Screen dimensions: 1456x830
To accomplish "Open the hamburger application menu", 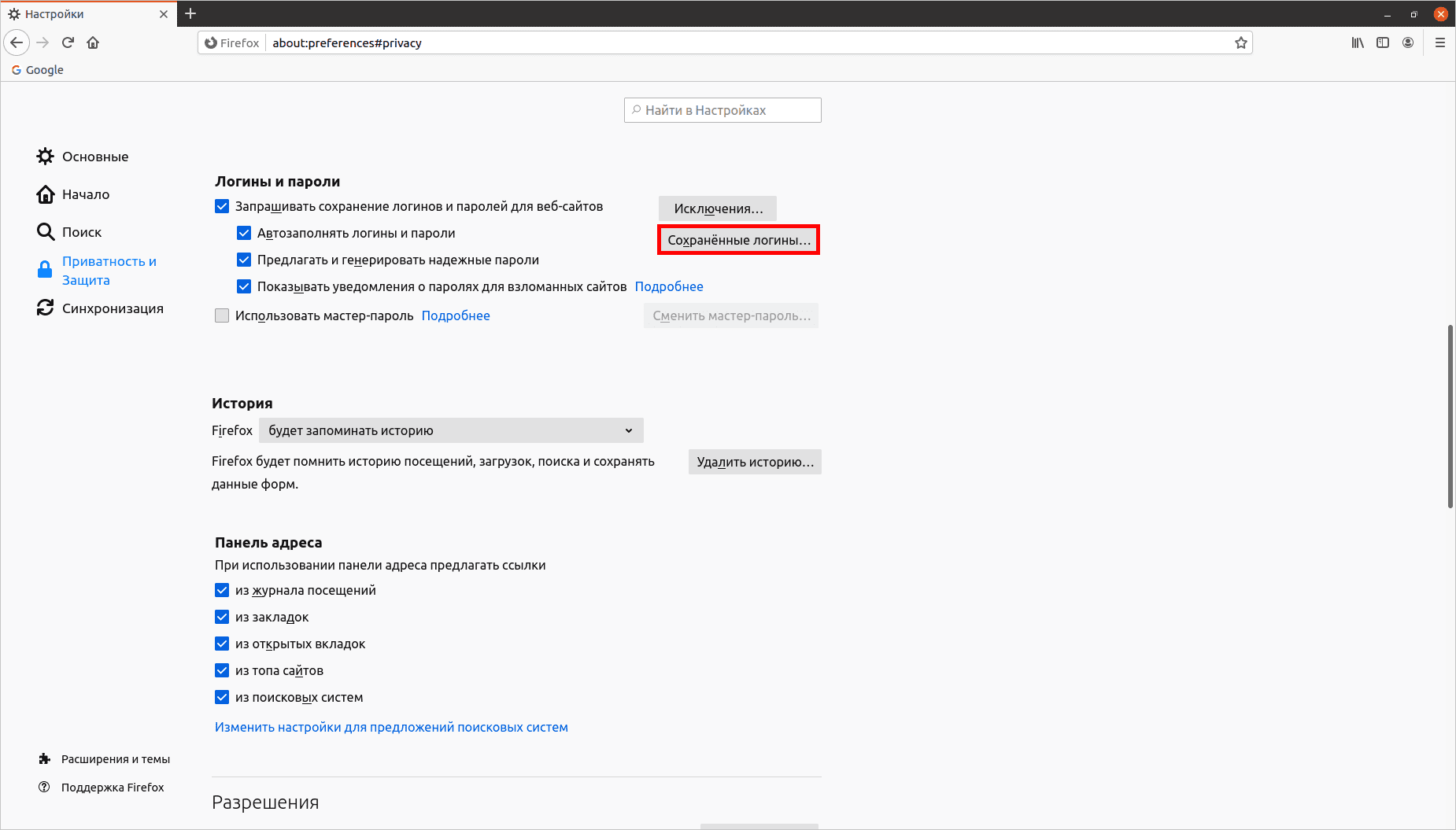I will 1440,42.
